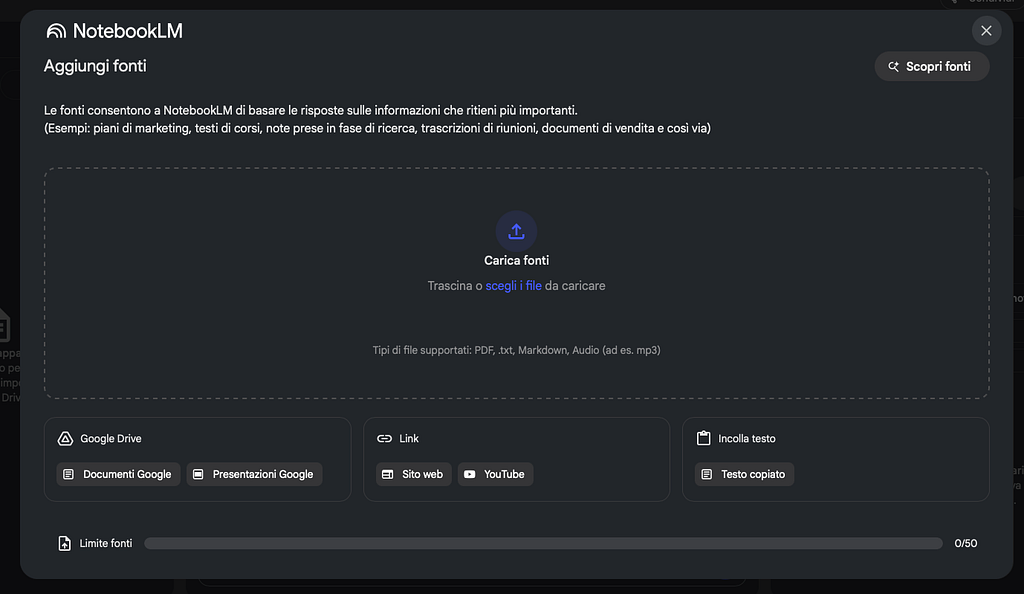Click the Google Drive triangle icon

[65, 439]
